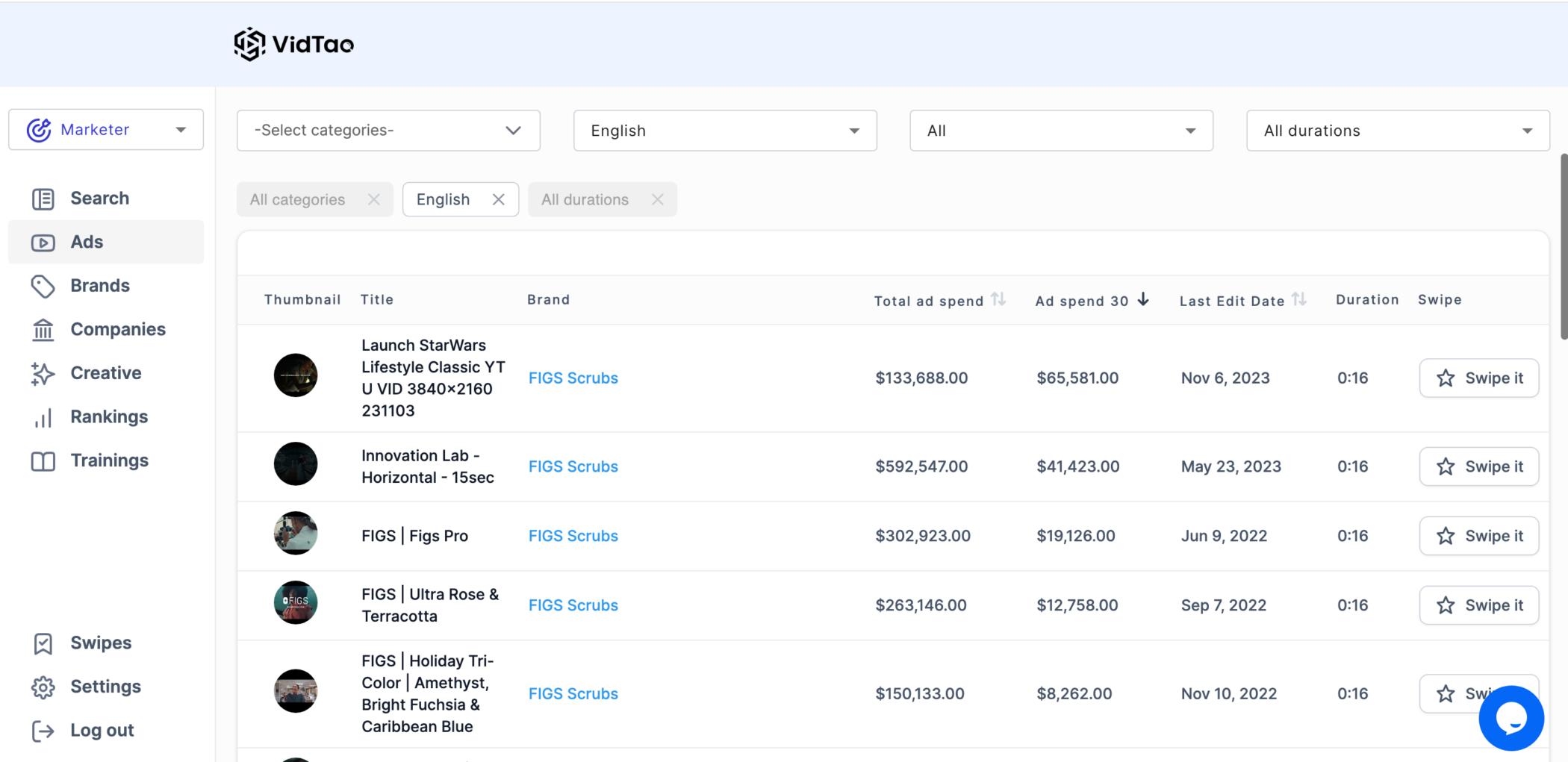This screenshot has height=762, width=1568.
Task: Click the Creative sparkle icon
Action: pyautogui.click(x=43, y=373)
